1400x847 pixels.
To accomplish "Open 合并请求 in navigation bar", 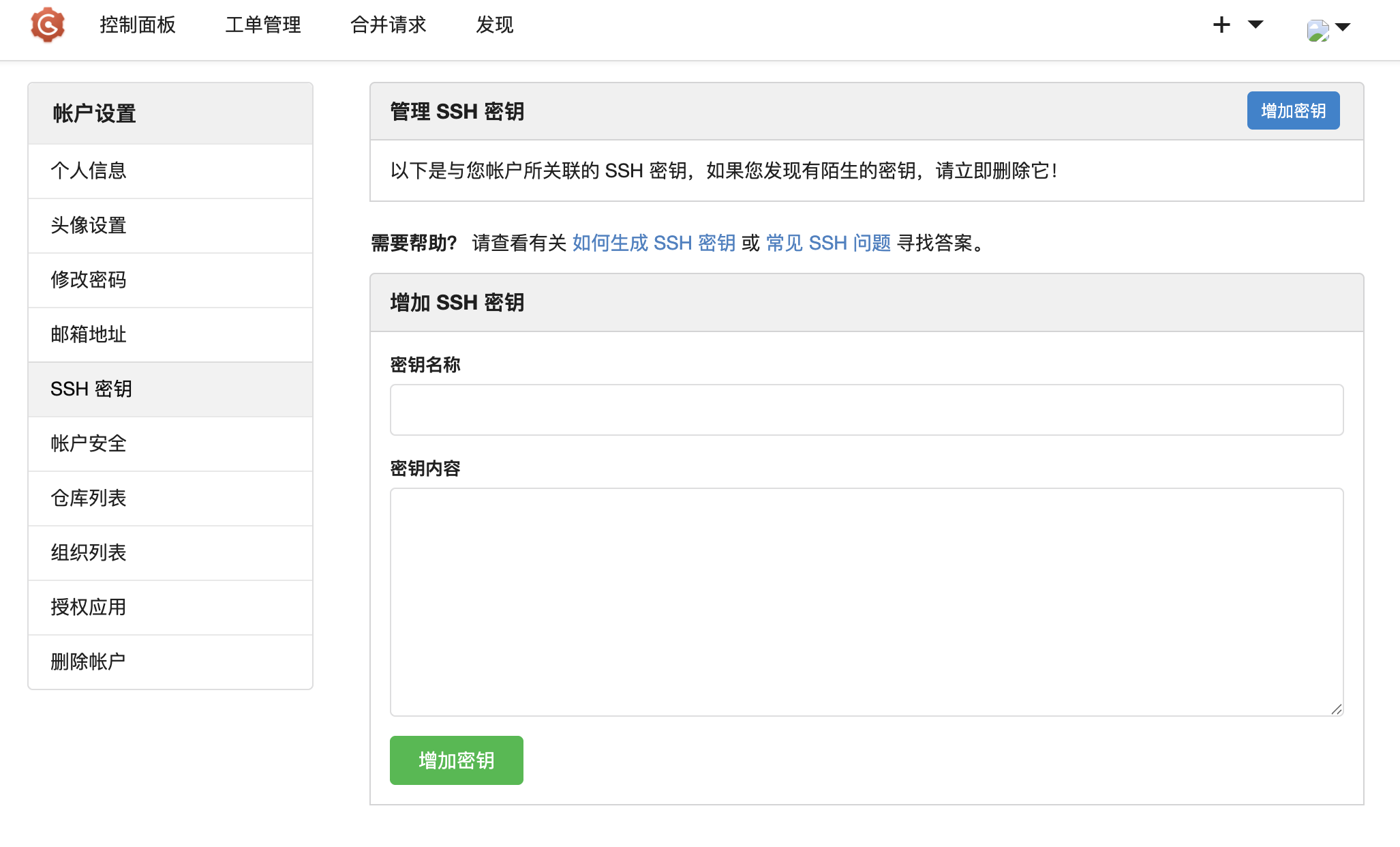I will [388, 25].
